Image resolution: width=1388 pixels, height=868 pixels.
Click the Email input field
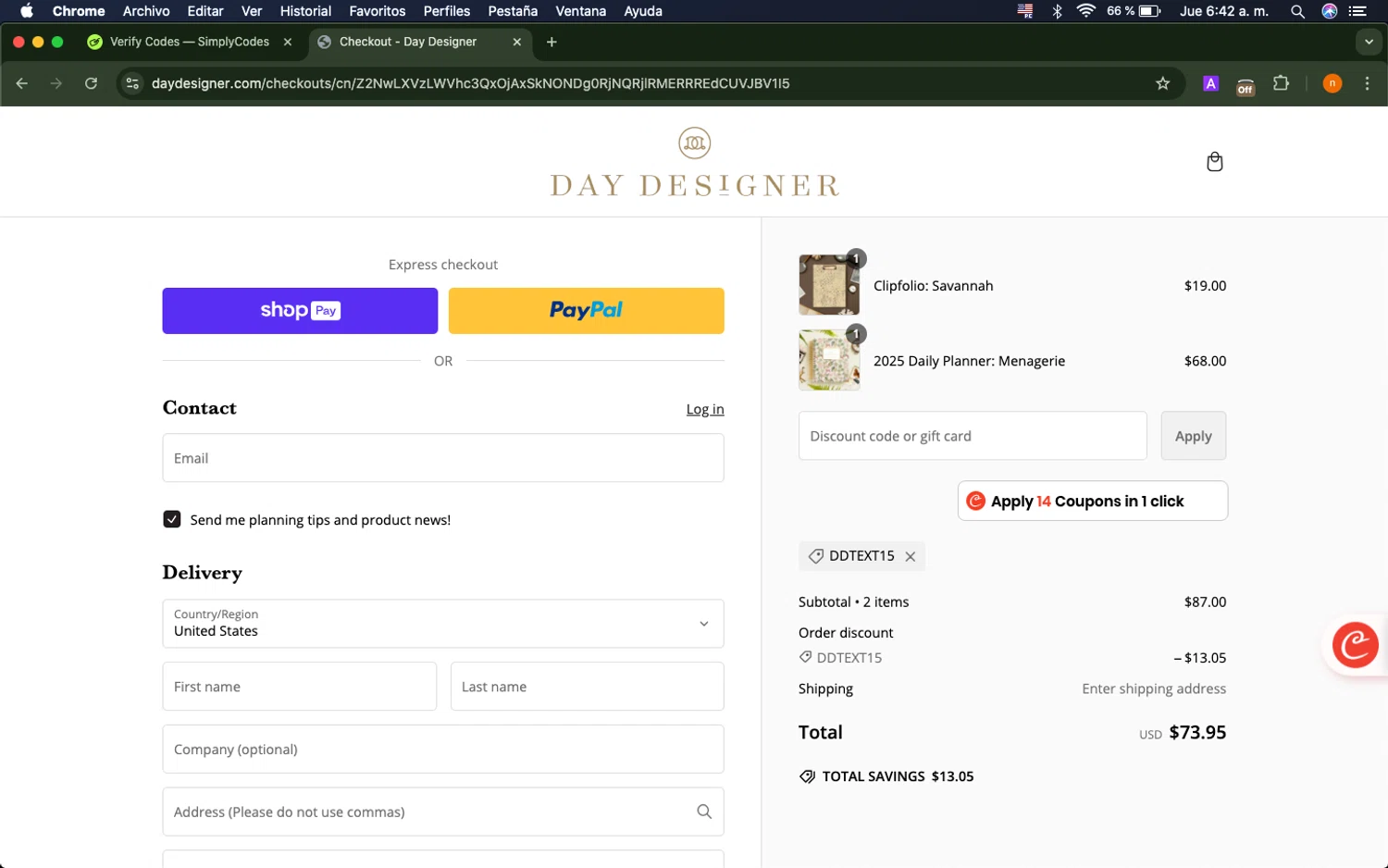click(443, 458)
